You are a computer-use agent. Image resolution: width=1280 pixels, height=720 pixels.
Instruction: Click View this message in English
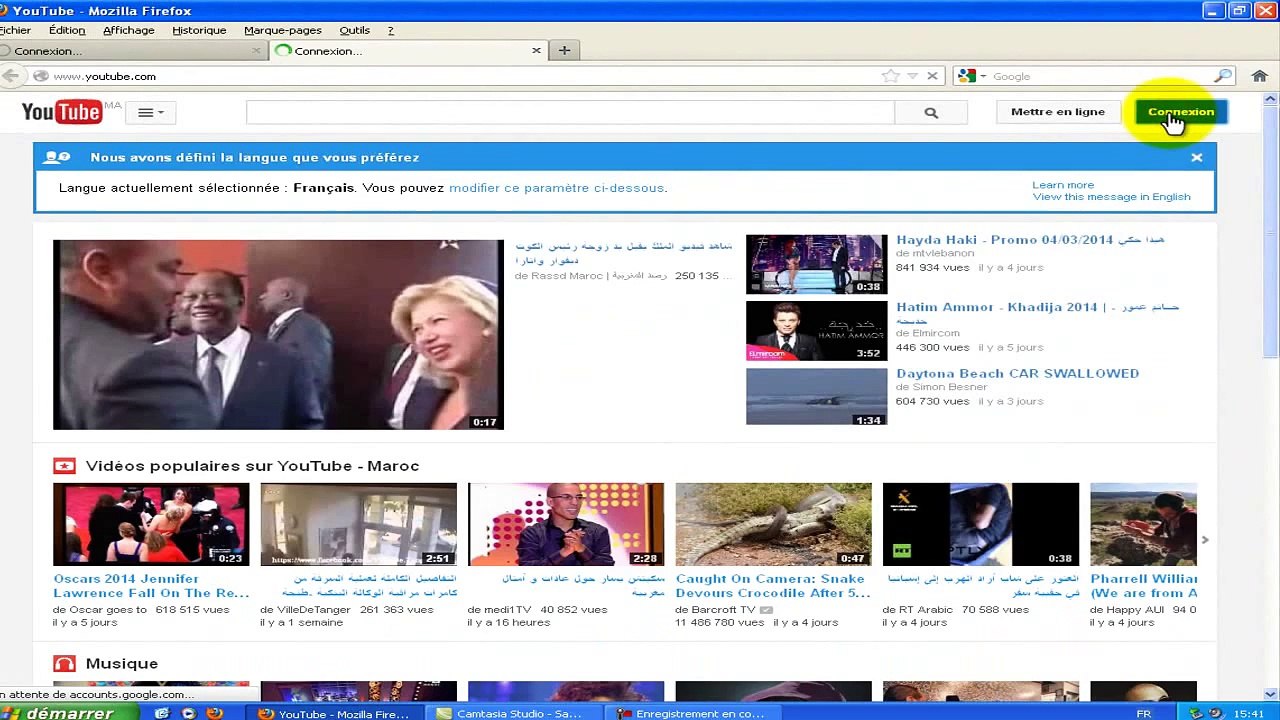pyautogui.click(x=1111, y=197)
